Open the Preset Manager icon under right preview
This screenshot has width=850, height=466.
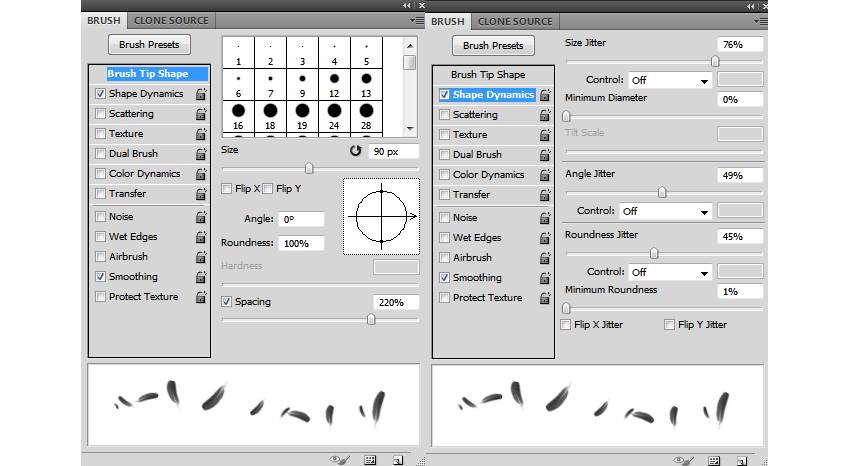coord(714,459)
